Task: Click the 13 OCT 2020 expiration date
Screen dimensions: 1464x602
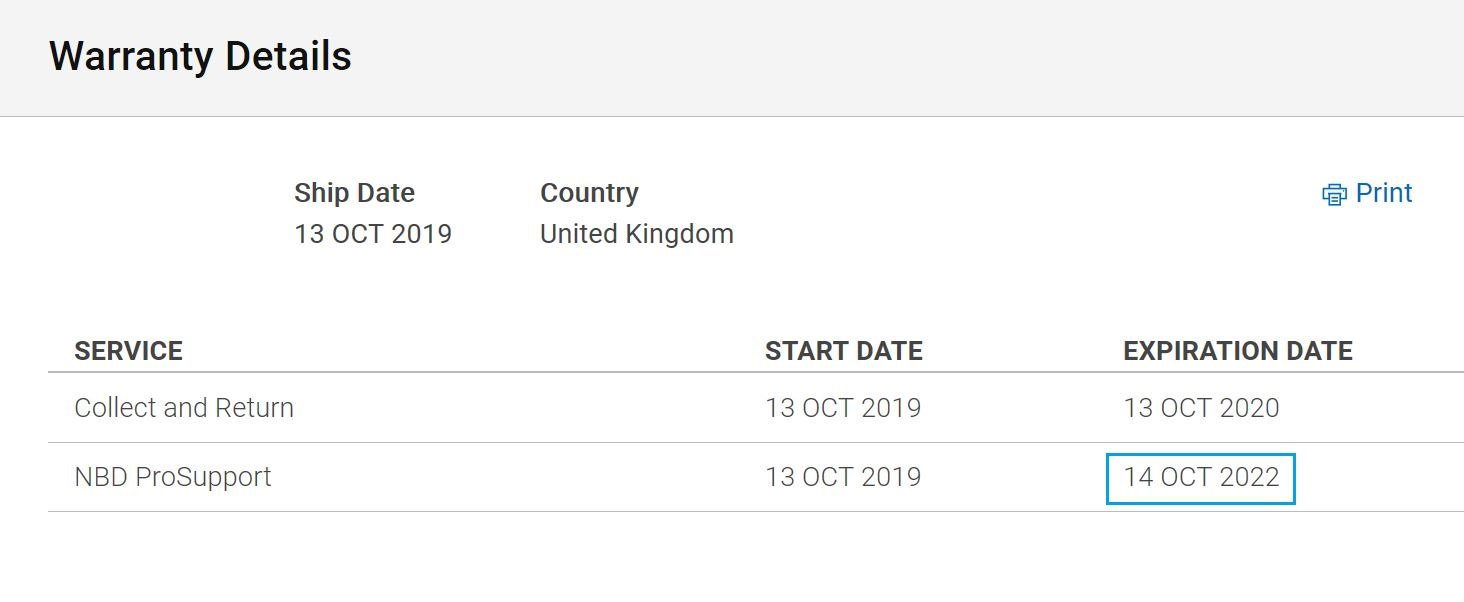Action: pyautogui.click(x=1201, y=408)
